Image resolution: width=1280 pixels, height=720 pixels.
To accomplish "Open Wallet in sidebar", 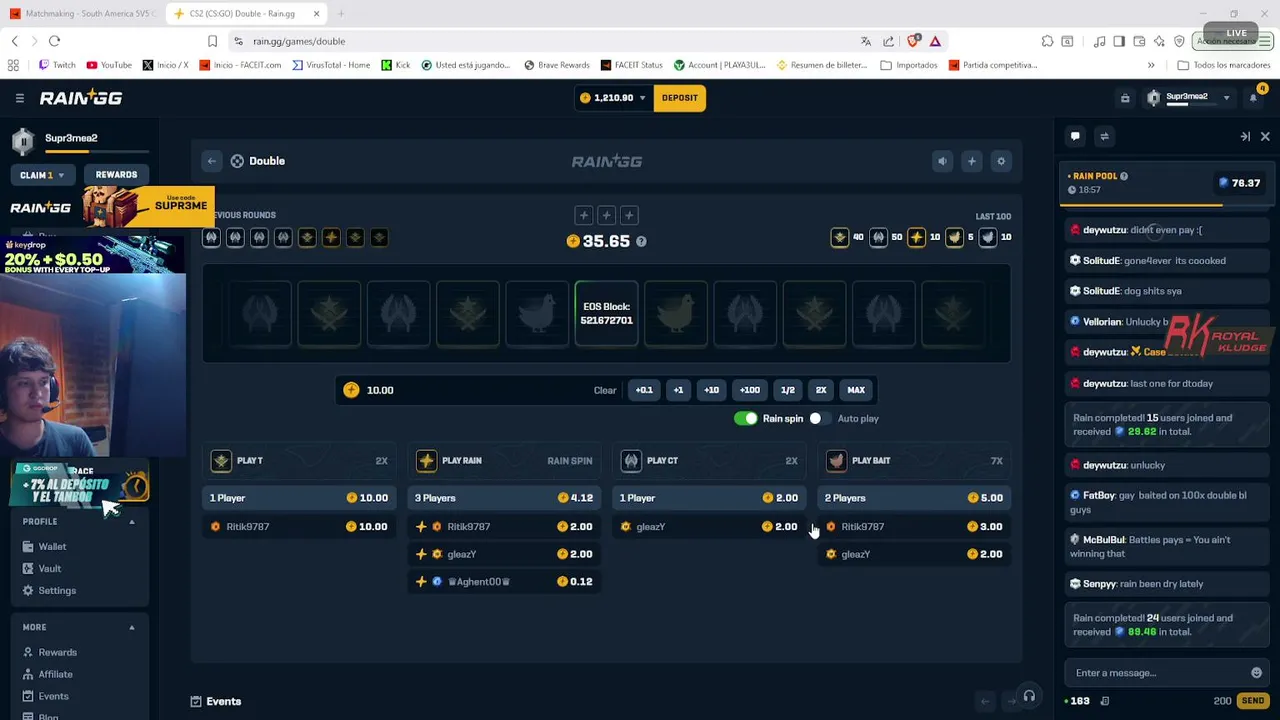I will pos(52,547).
